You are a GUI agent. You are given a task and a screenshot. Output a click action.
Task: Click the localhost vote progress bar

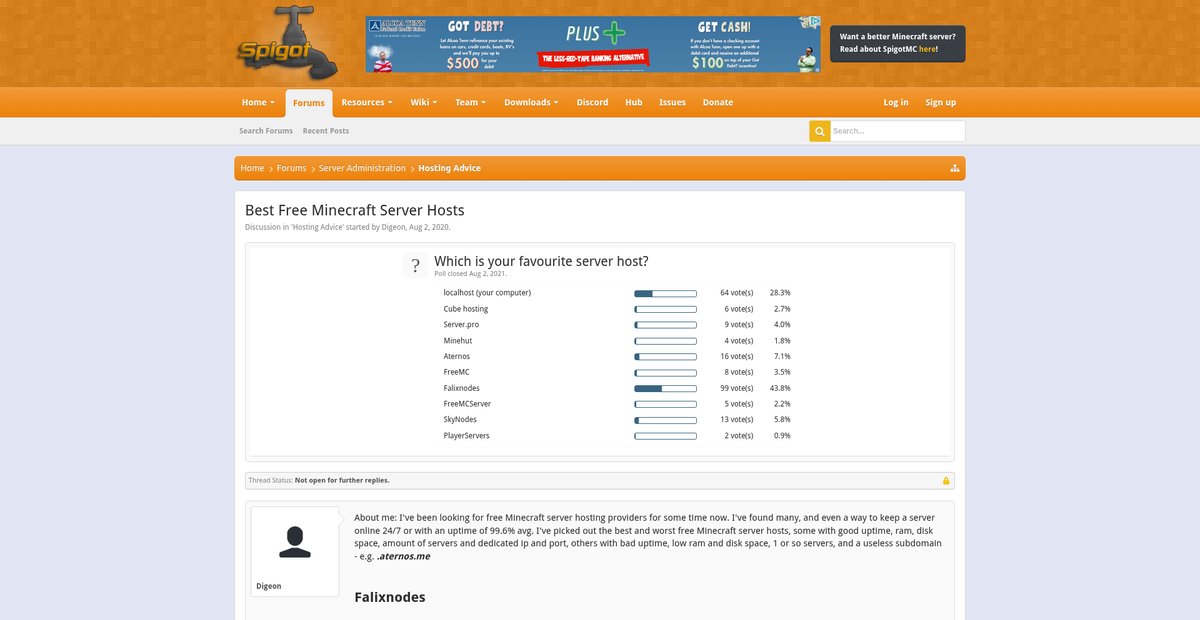[x=665, y=293]
